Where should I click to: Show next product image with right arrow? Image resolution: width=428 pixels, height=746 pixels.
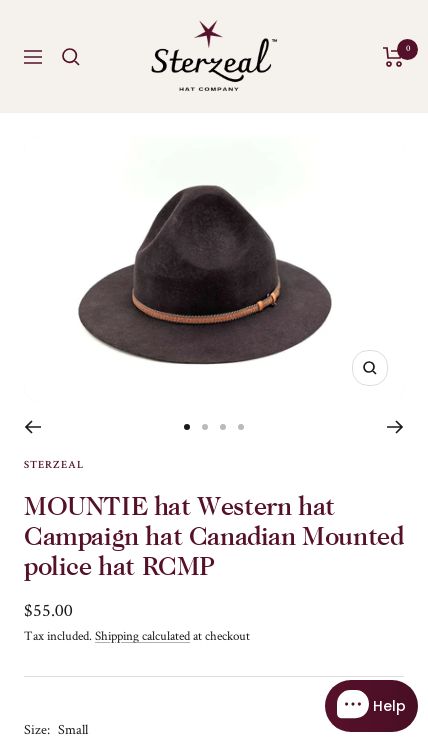point(395,427)
